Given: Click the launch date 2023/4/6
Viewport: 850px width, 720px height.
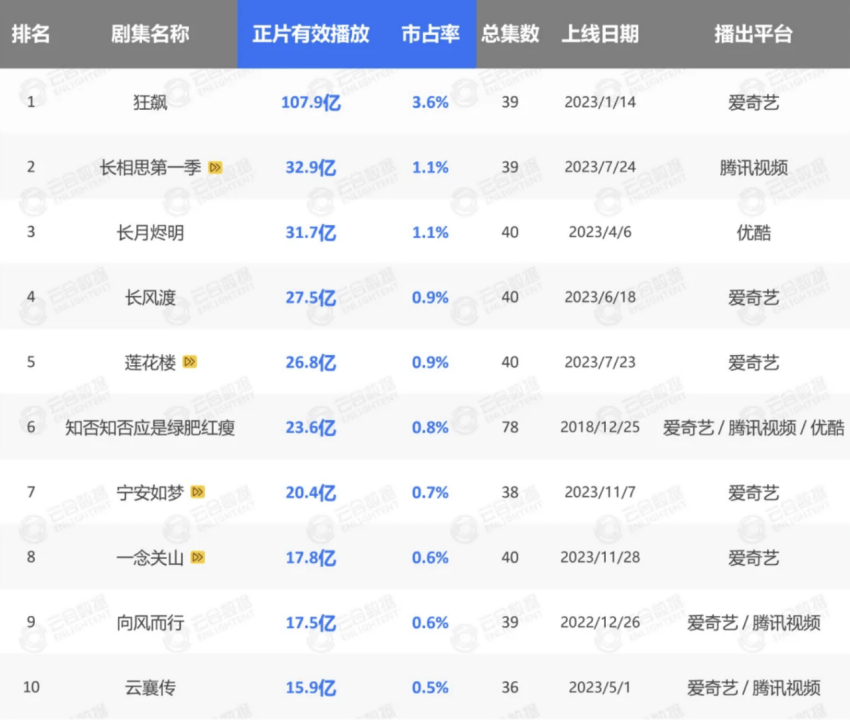Looking at the screenshot, I should 600,232.
